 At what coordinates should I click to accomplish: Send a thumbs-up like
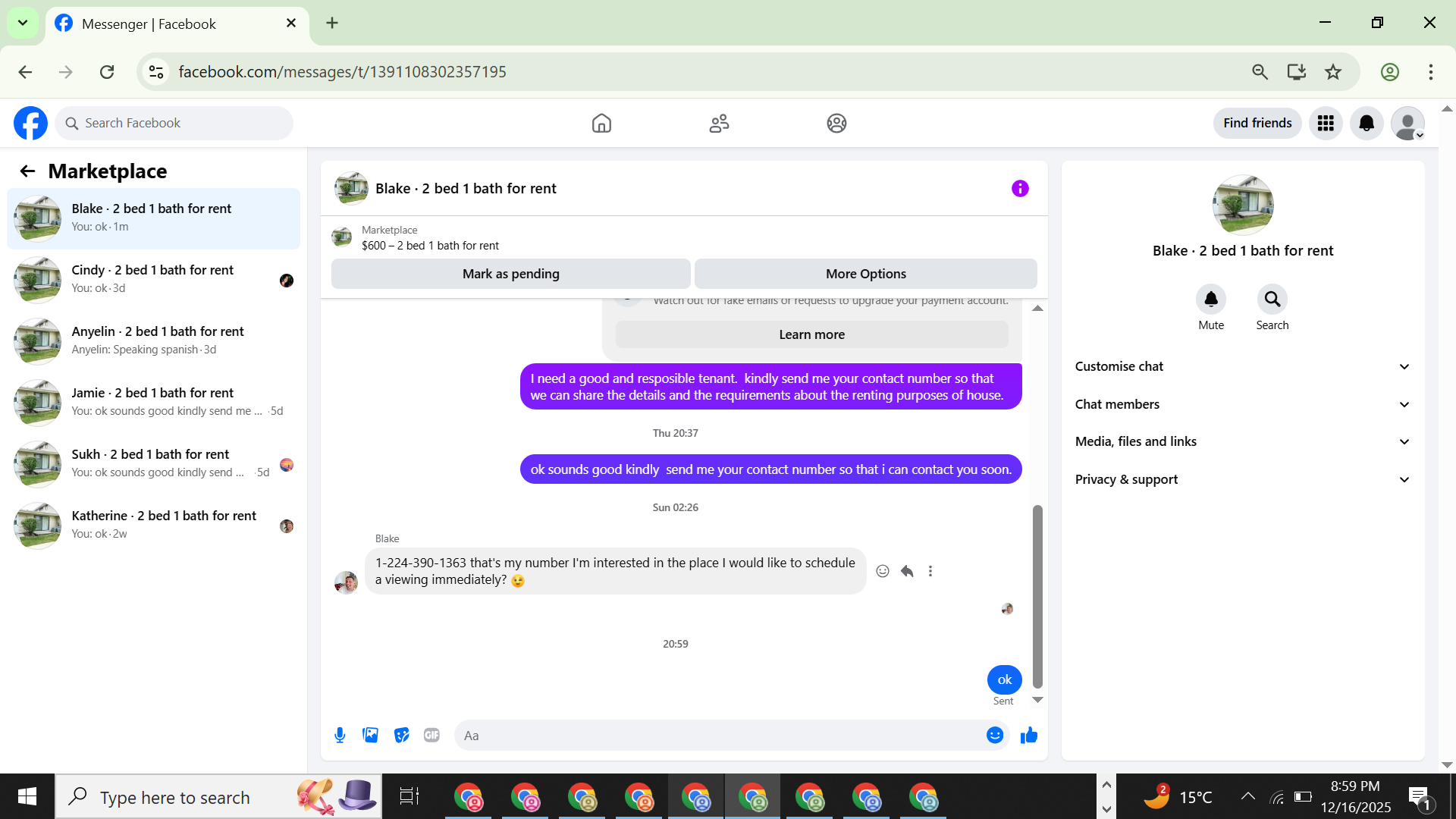point(1029,735)
